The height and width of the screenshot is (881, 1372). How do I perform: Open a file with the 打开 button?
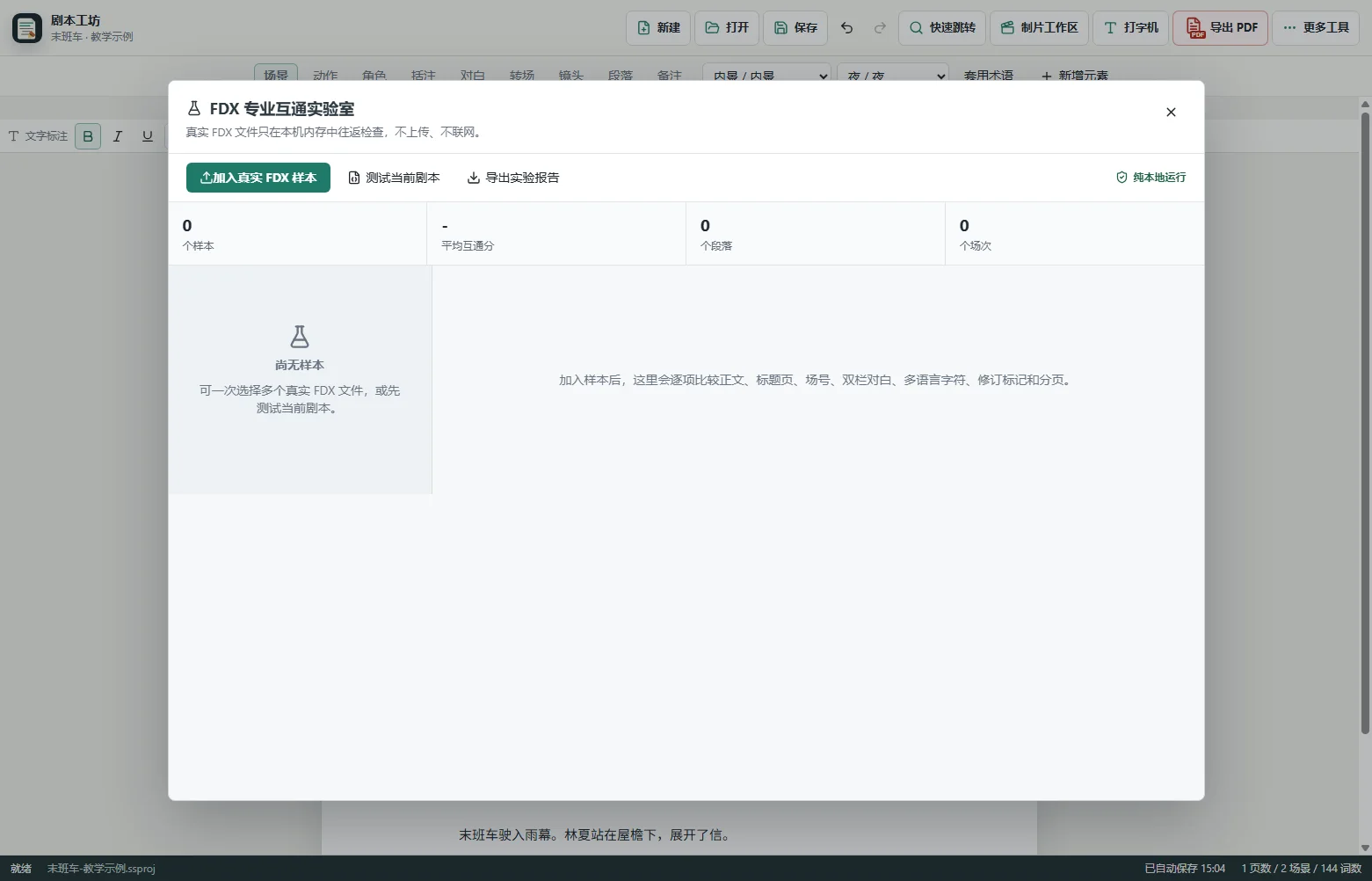pyautogui.click(x=727, y=28)
